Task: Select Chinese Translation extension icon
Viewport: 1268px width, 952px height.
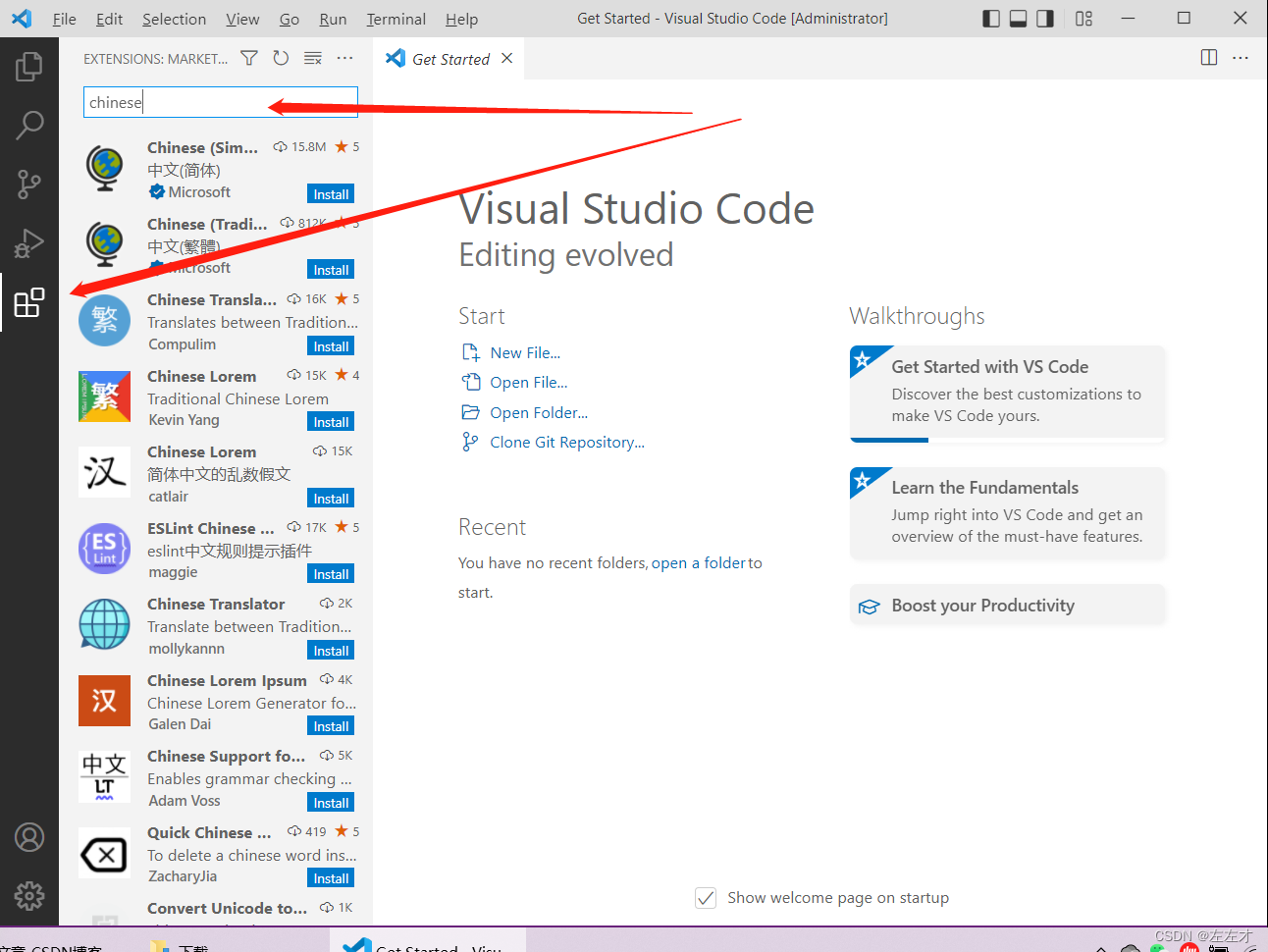Action: click(x=104, y=320)
